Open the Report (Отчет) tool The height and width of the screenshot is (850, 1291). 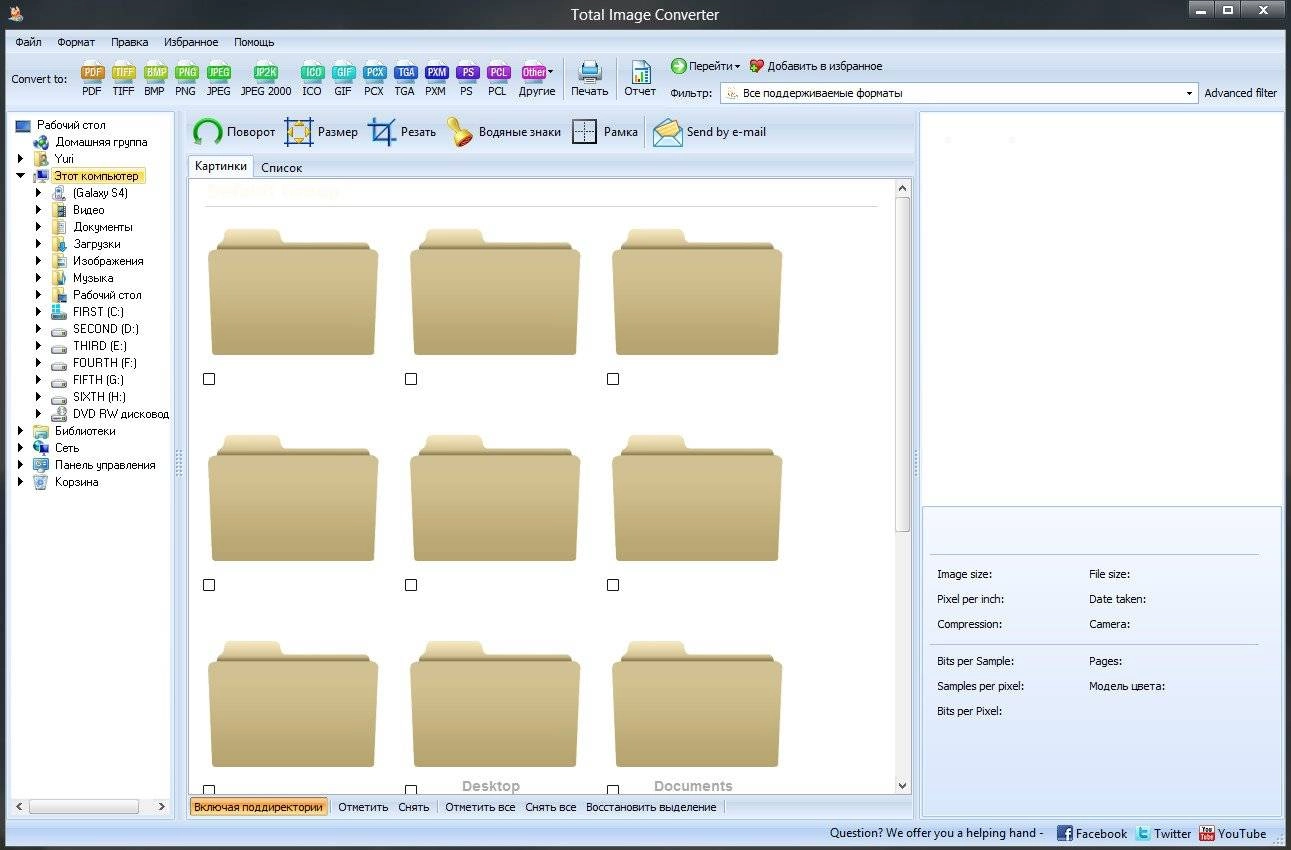click(640, 79)
